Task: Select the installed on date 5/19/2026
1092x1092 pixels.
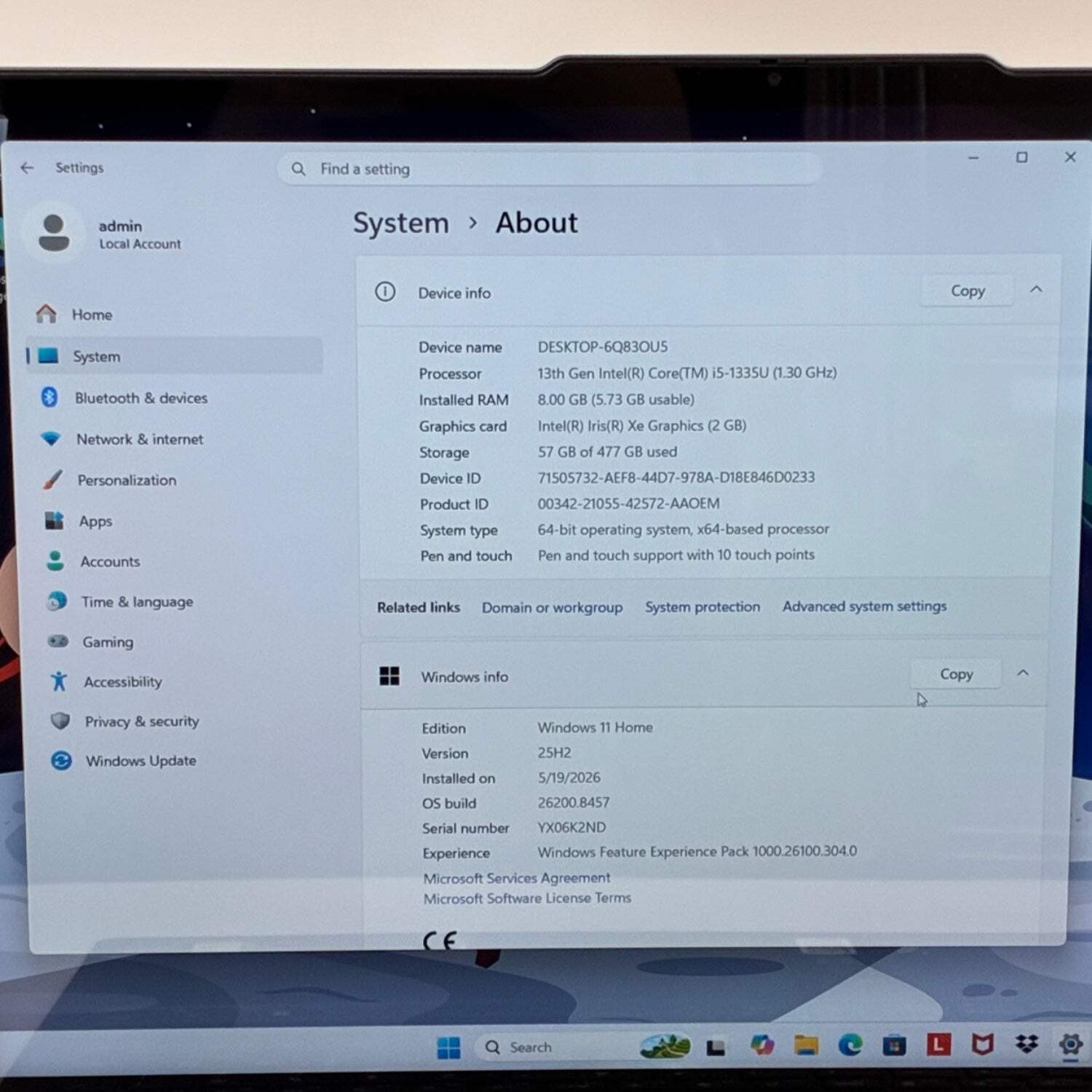Action: tap(569, 778)
